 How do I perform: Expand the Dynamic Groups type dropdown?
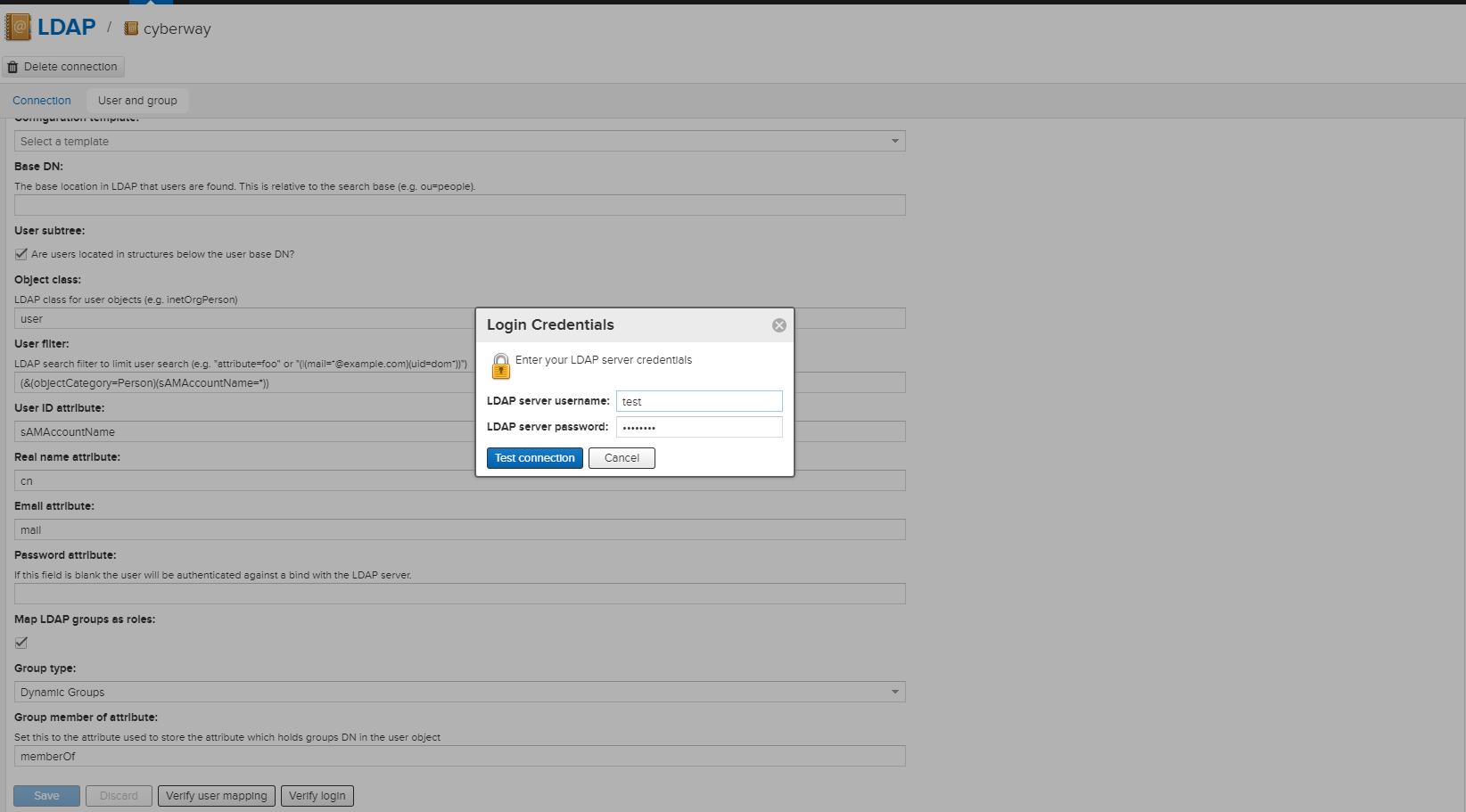[459, 692]
